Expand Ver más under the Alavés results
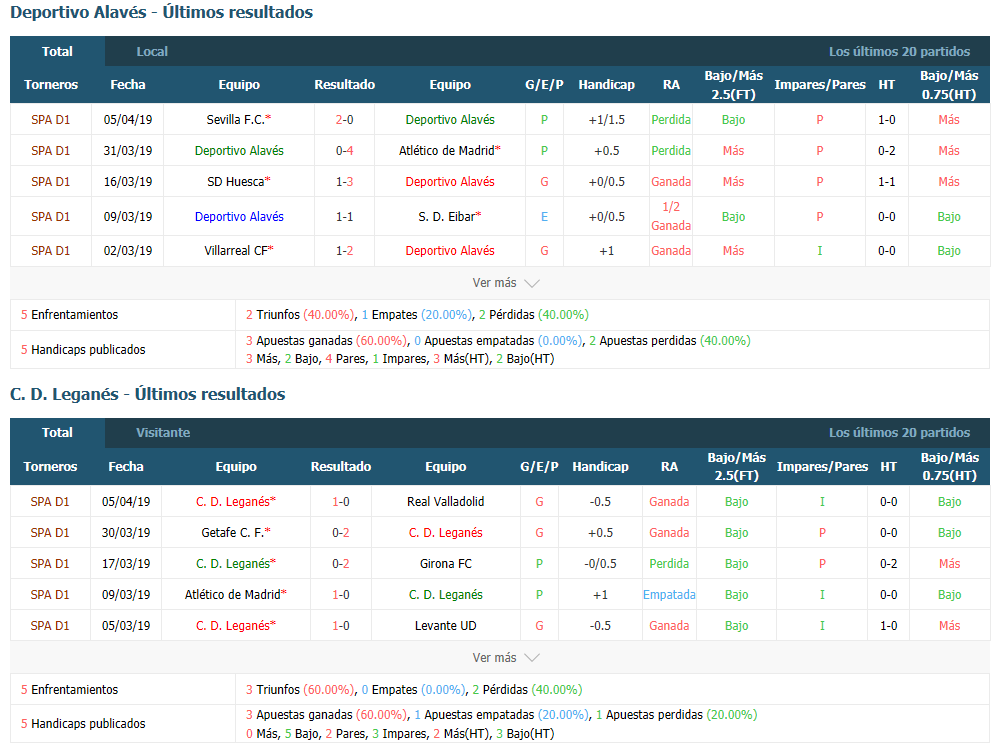The width and height of the screenshot is (1001, 749). (x=506, y=283)
